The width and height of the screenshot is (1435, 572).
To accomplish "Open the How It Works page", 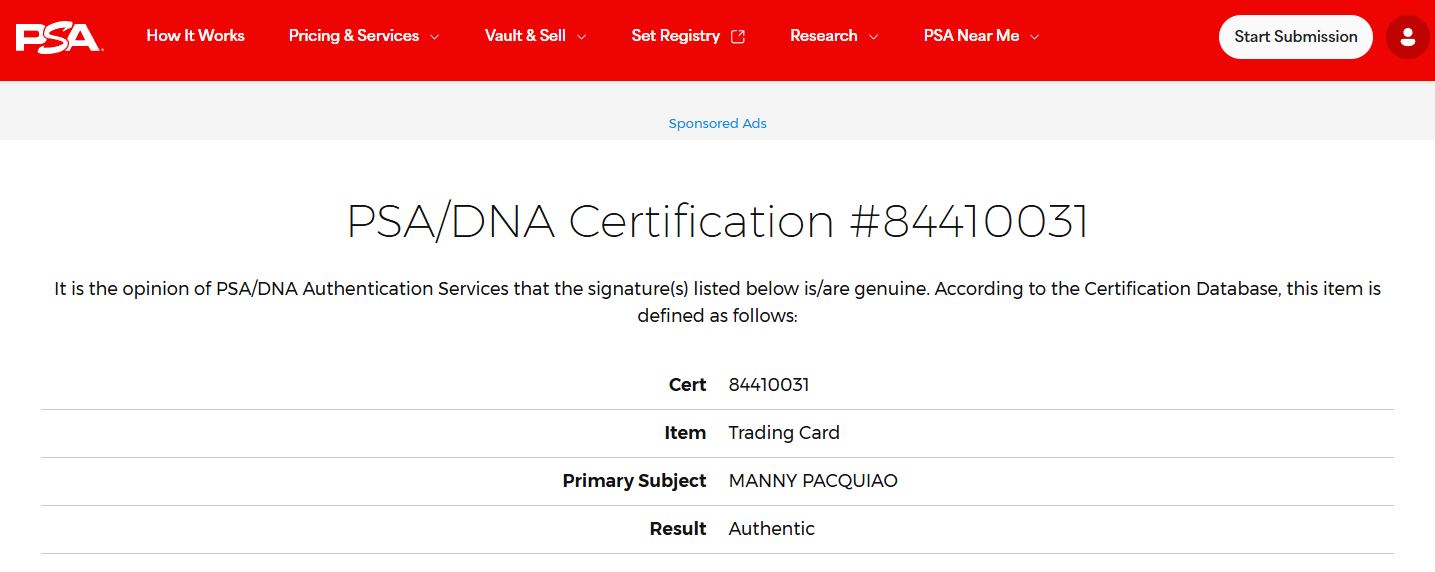I will point(195,36).
